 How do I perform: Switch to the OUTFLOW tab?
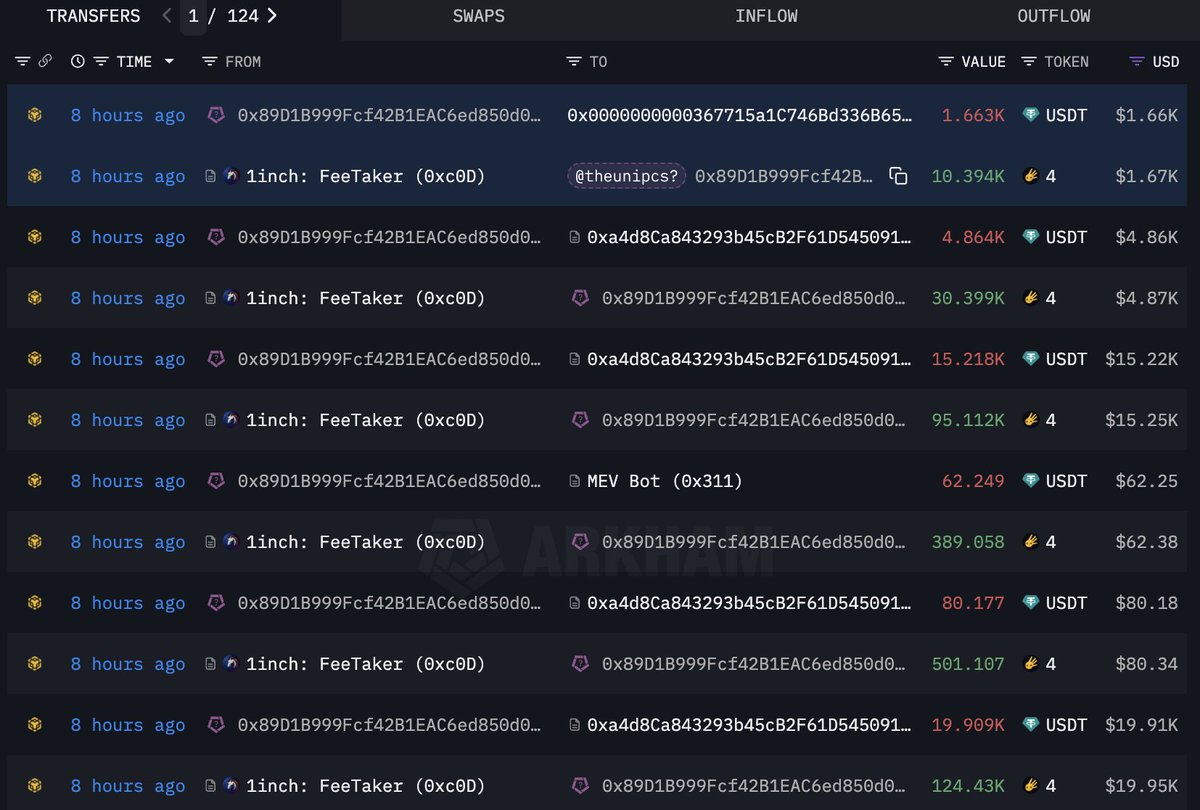point(1054,16)
